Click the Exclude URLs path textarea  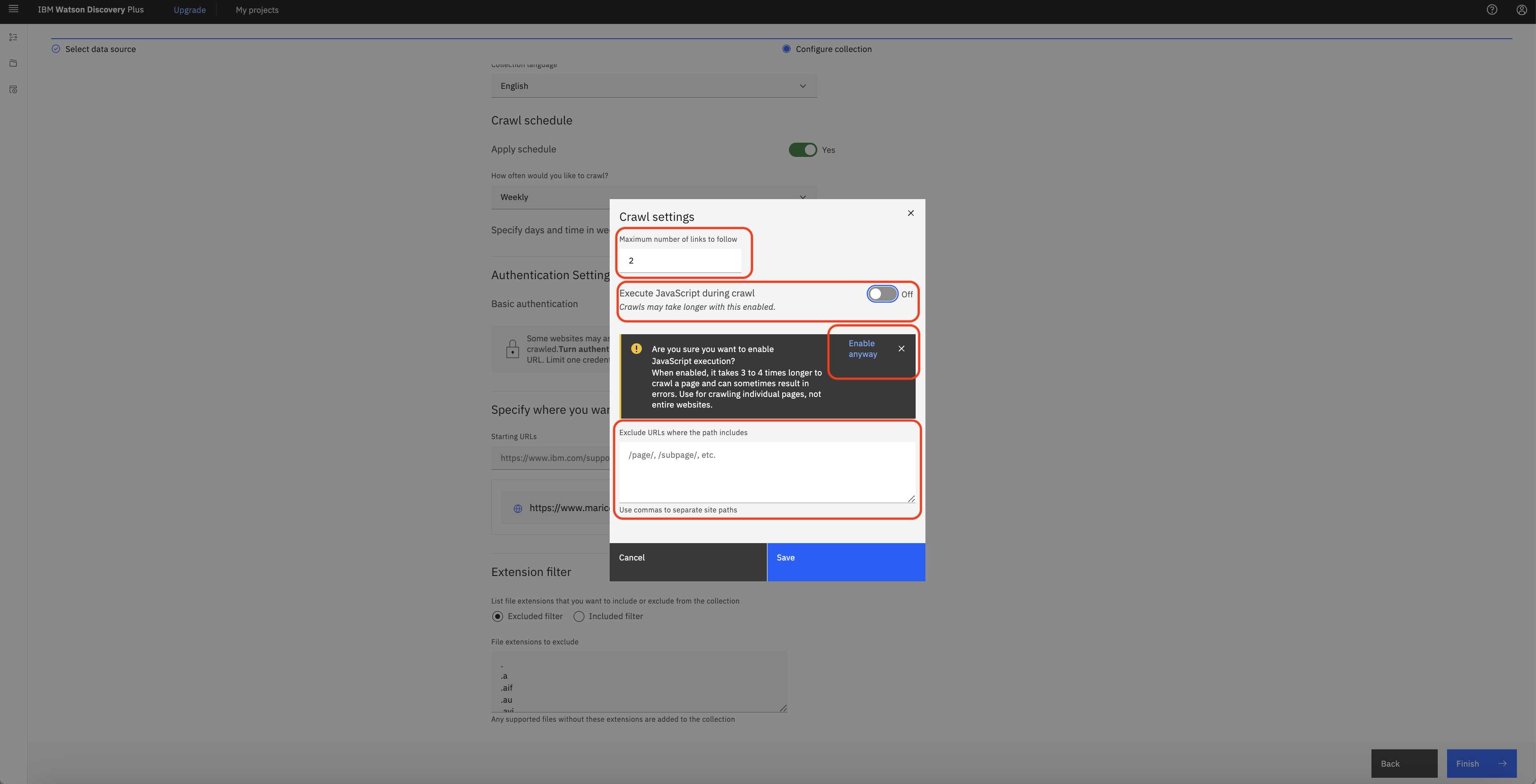click(767, 472)
